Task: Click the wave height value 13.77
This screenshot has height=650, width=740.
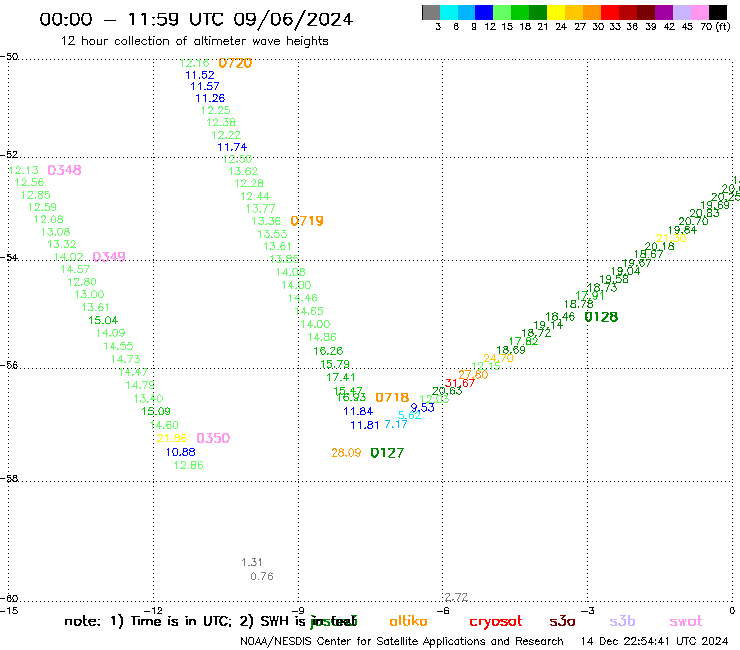Action: click(261, 209)
